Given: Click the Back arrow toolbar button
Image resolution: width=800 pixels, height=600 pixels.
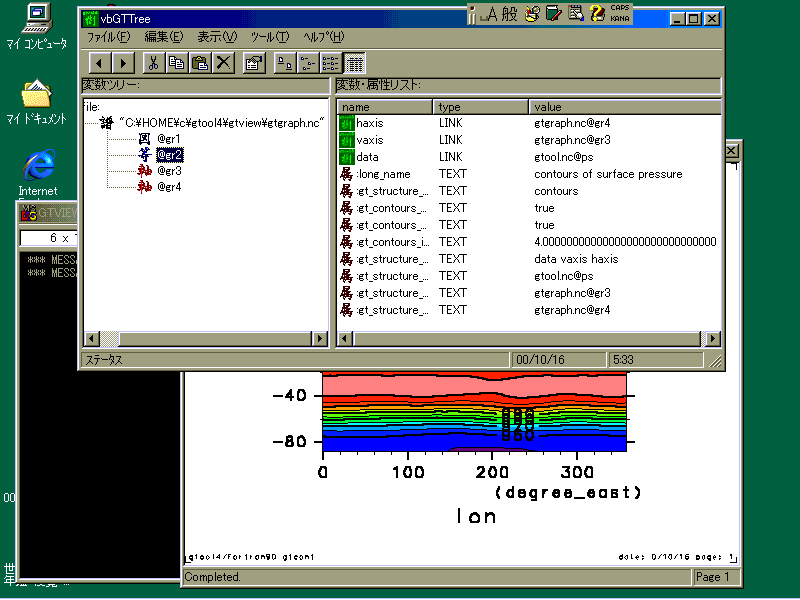Looking at the screenshot, I should [x=98, y=63].
